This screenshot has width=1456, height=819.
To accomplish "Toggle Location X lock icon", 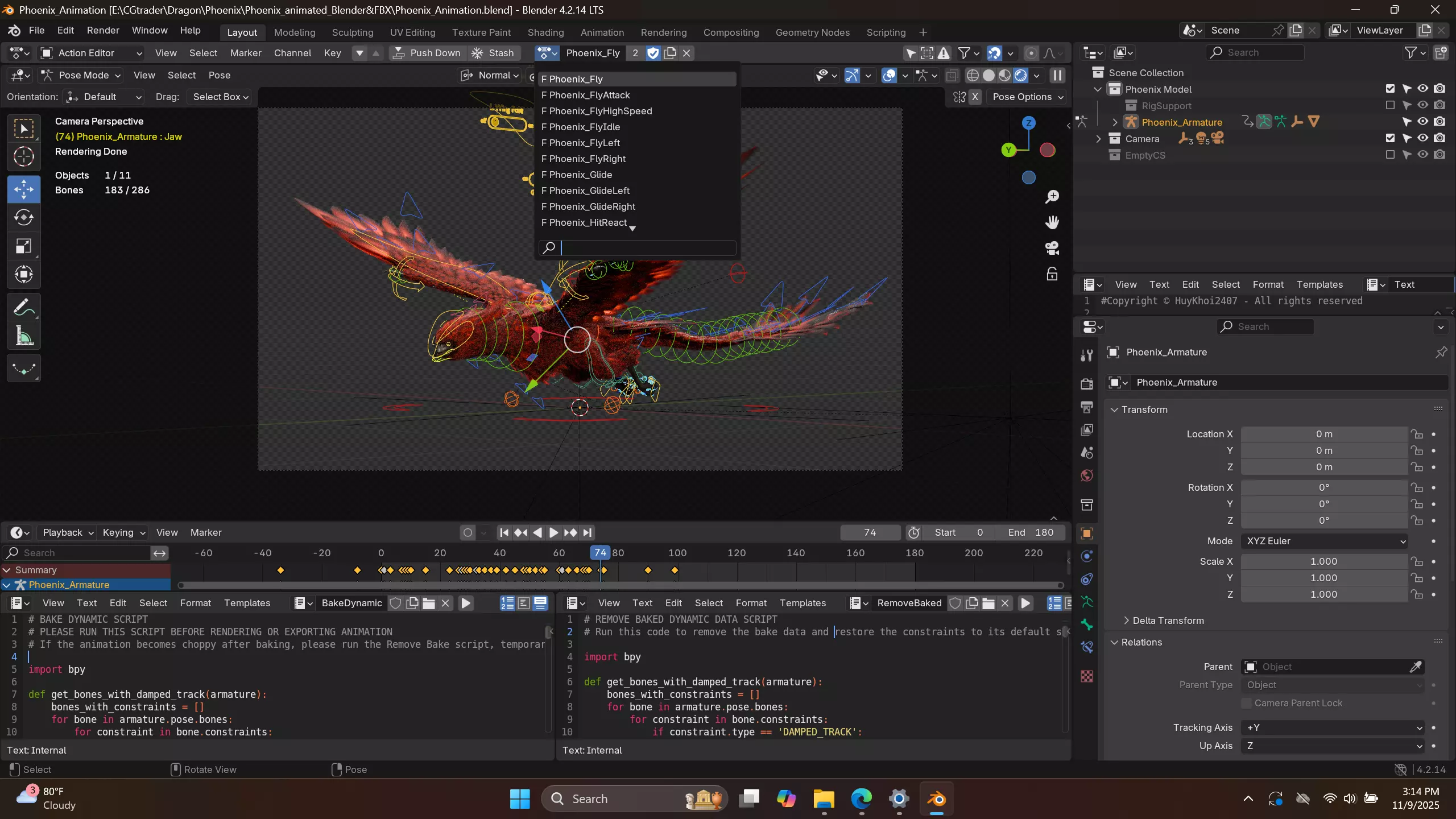I will click(1417, 434).
